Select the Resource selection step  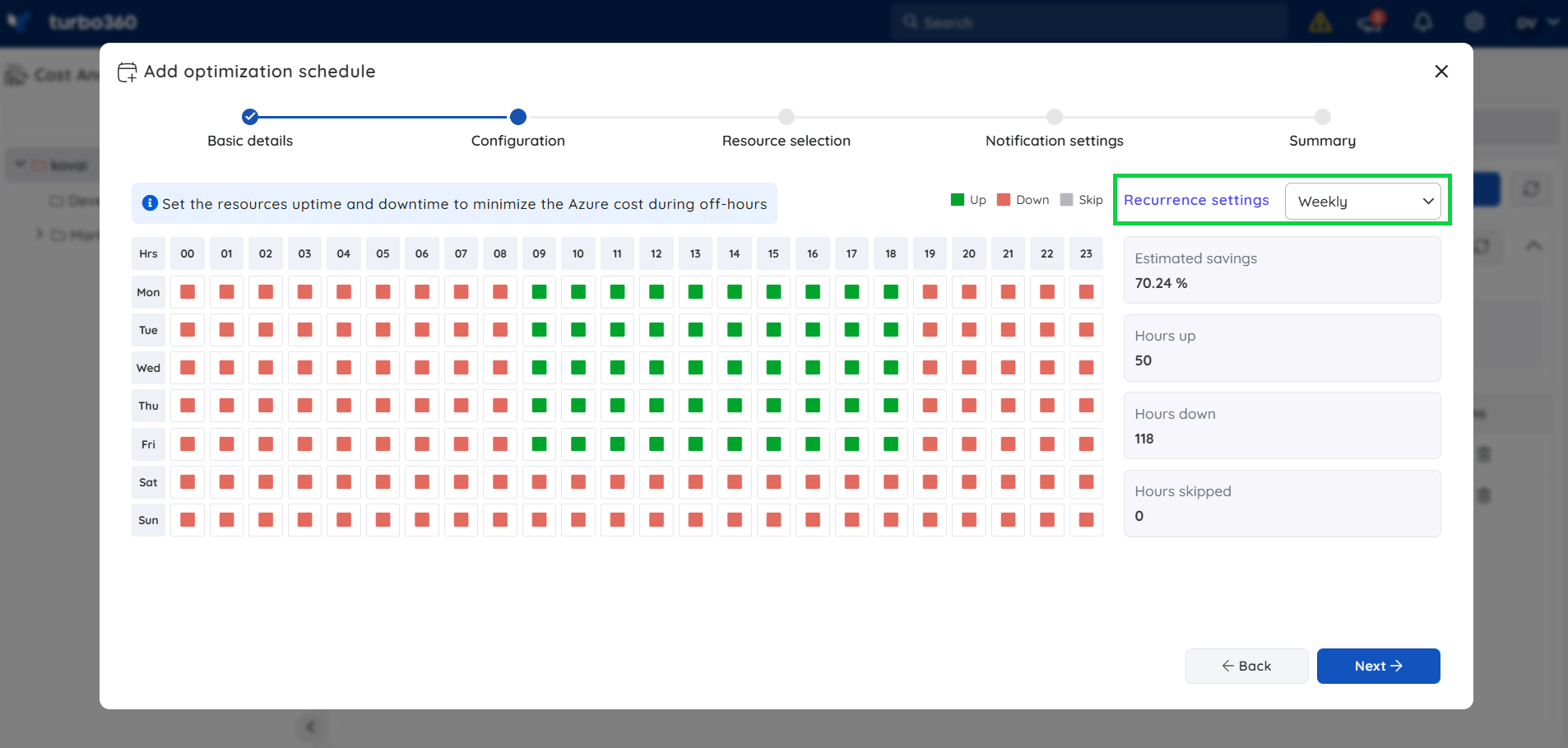tap(786, 117)
